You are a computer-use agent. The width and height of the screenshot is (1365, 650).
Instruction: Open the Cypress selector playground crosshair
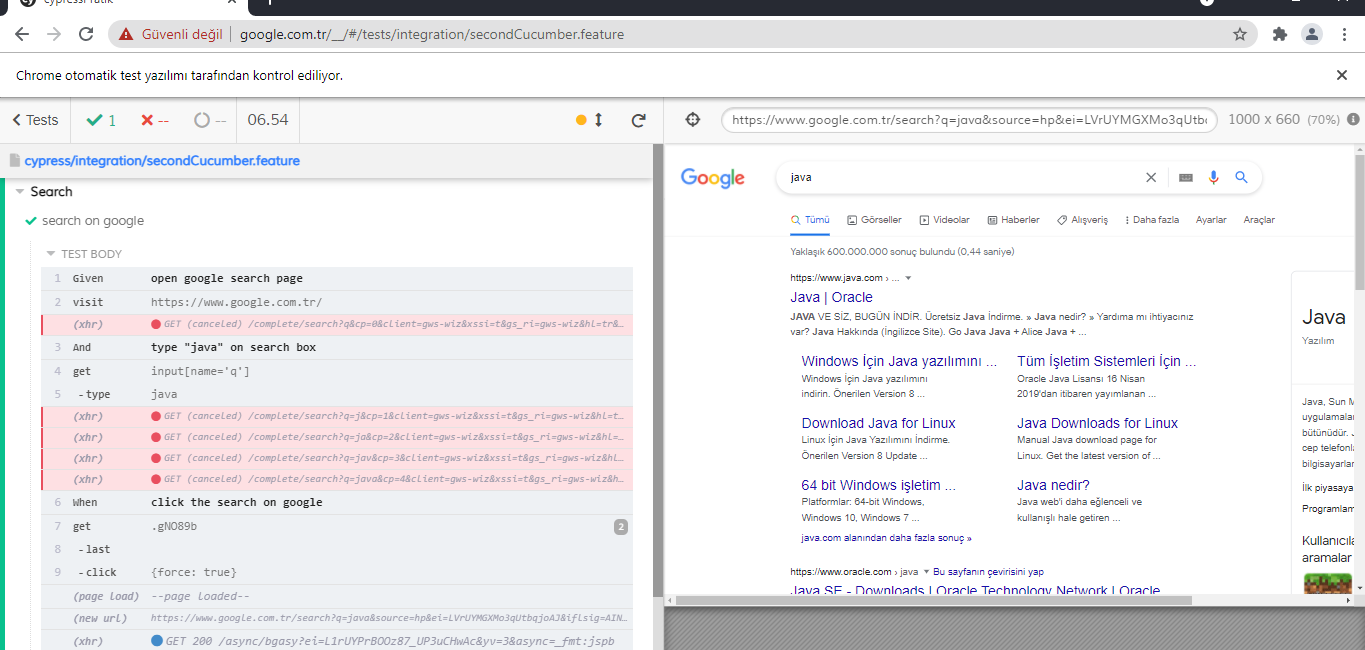coord(692,120)
